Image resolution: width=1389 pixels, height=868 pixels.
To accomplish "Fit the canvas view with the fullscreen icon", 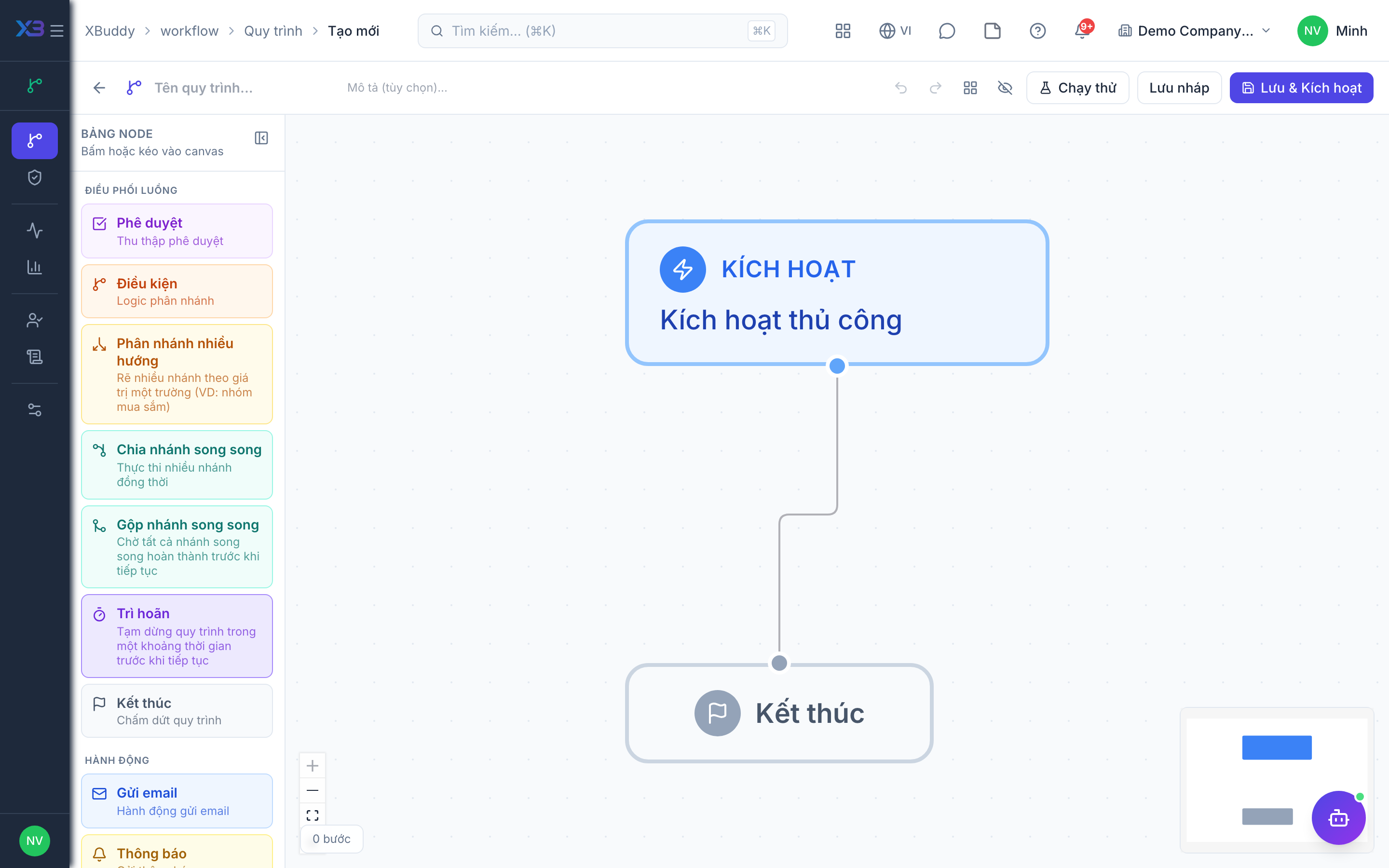I will tap(312, 815).
